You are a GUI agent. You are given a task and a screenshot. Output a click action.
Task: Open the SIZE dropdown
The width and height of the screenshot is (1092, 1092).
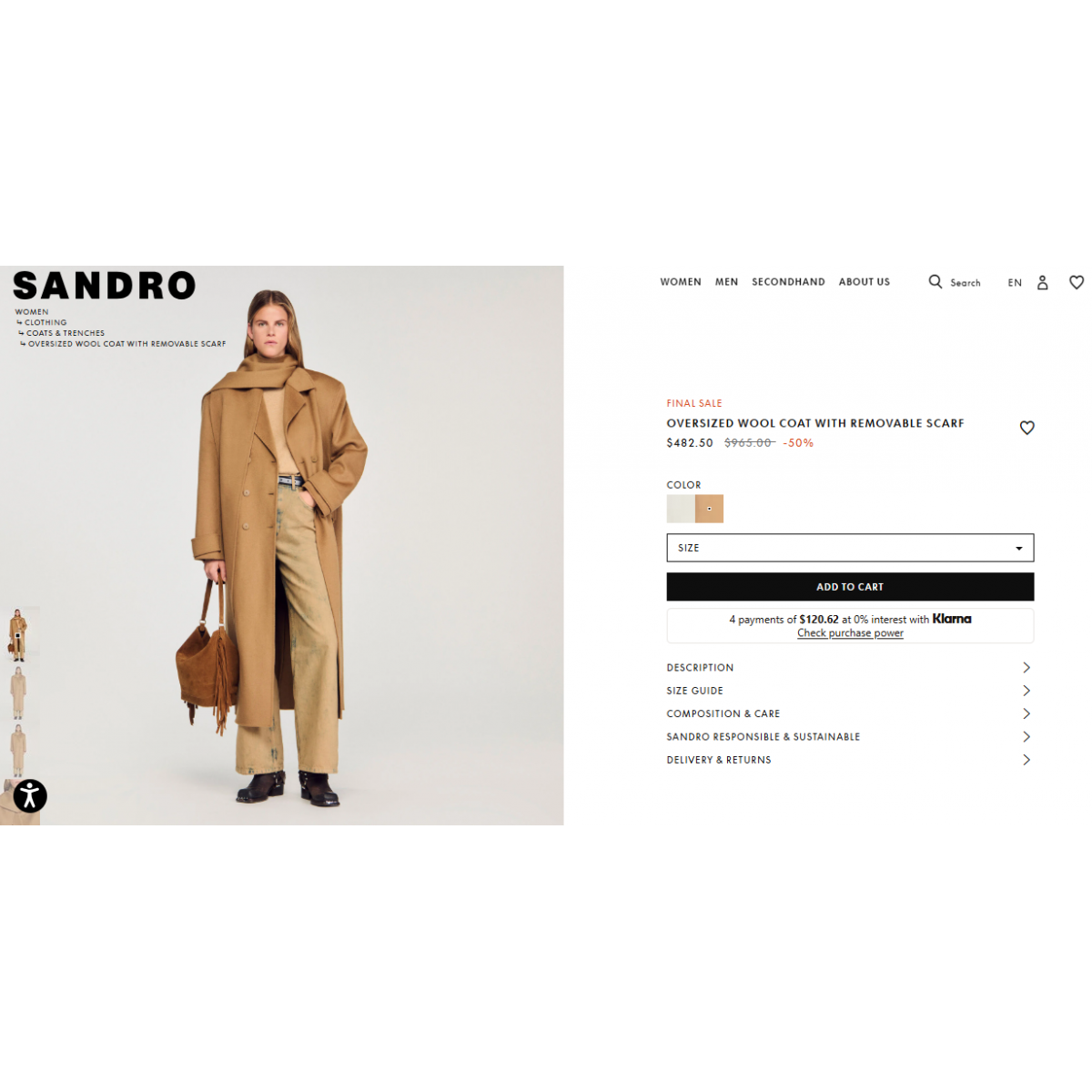pyautogui.click(x=850, y=548)
